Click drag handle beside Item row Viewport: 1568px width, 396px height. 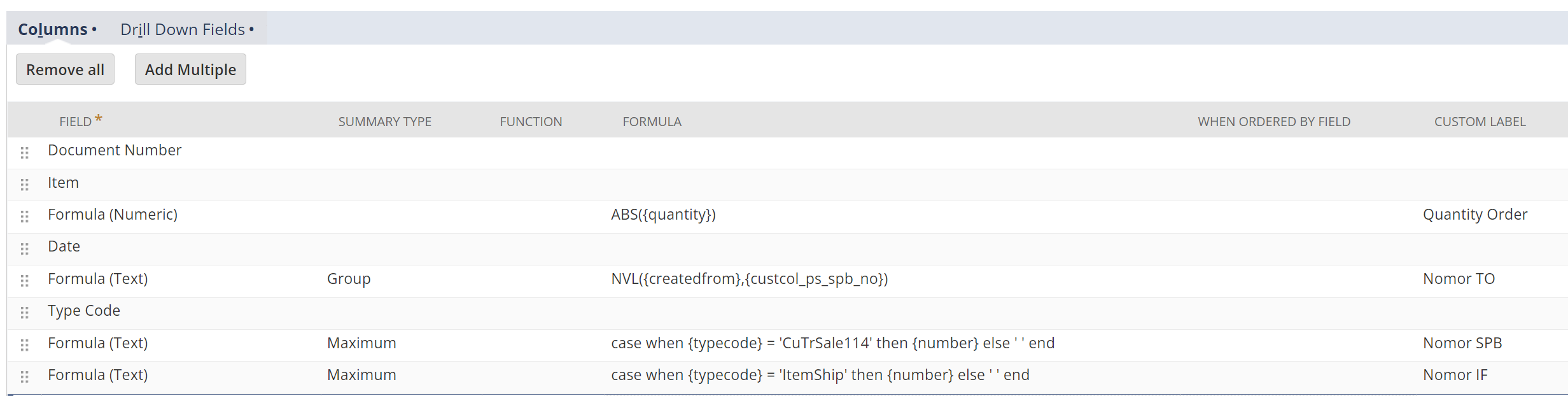25,185
